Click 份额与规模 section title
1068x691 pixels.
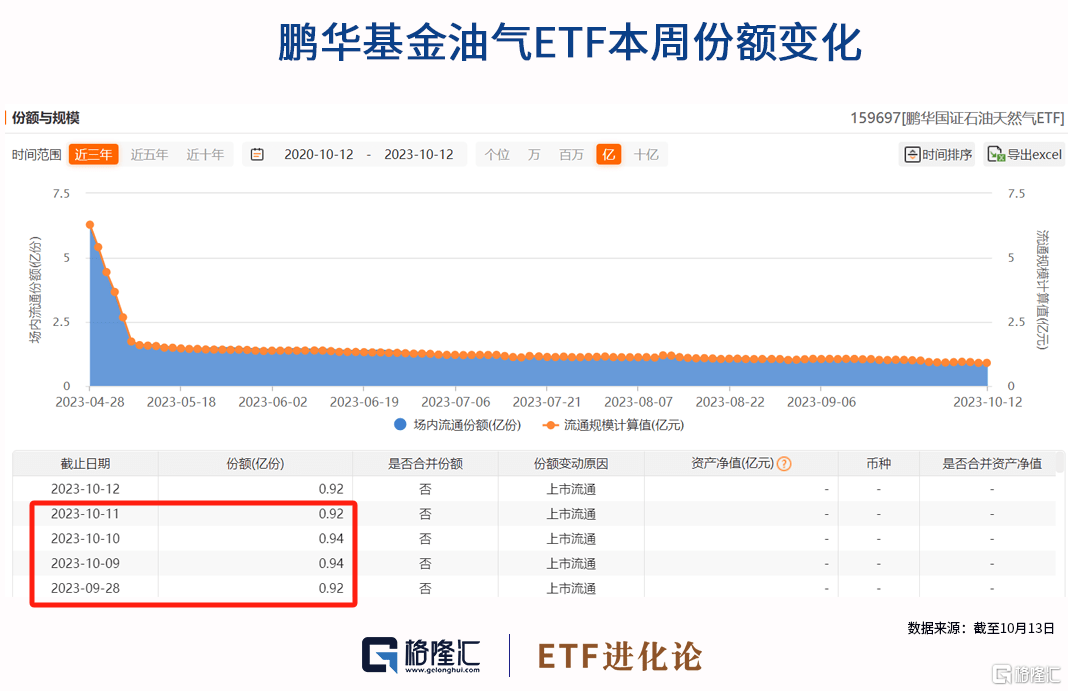coord(46,118)
